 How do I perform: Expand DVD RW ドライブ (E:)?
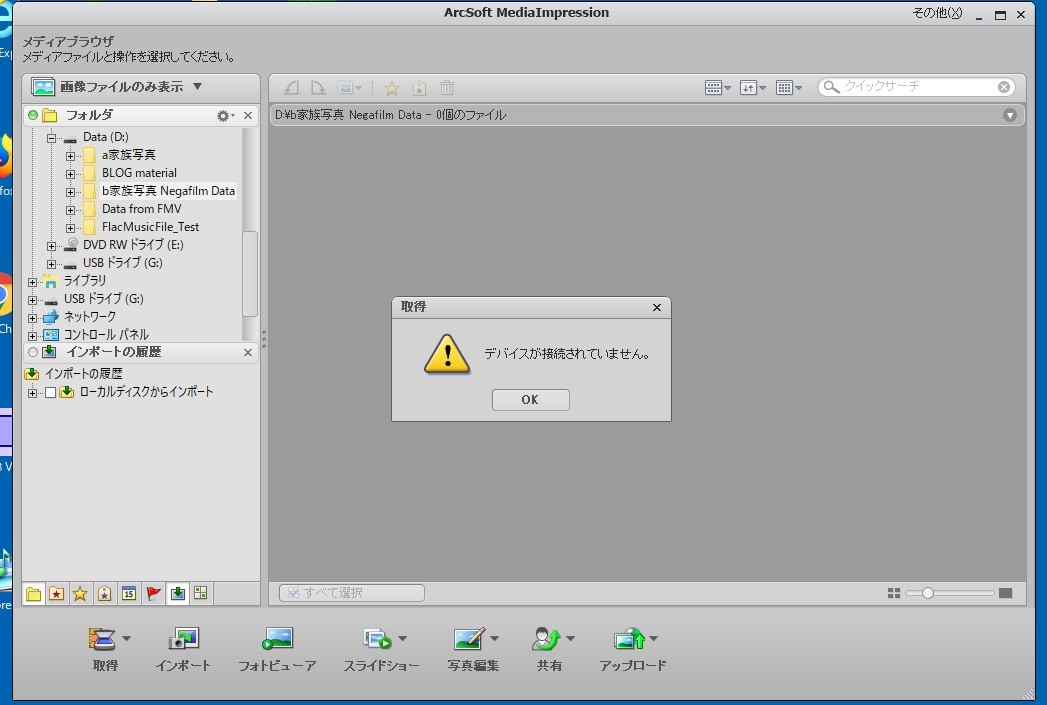(51, 246)
